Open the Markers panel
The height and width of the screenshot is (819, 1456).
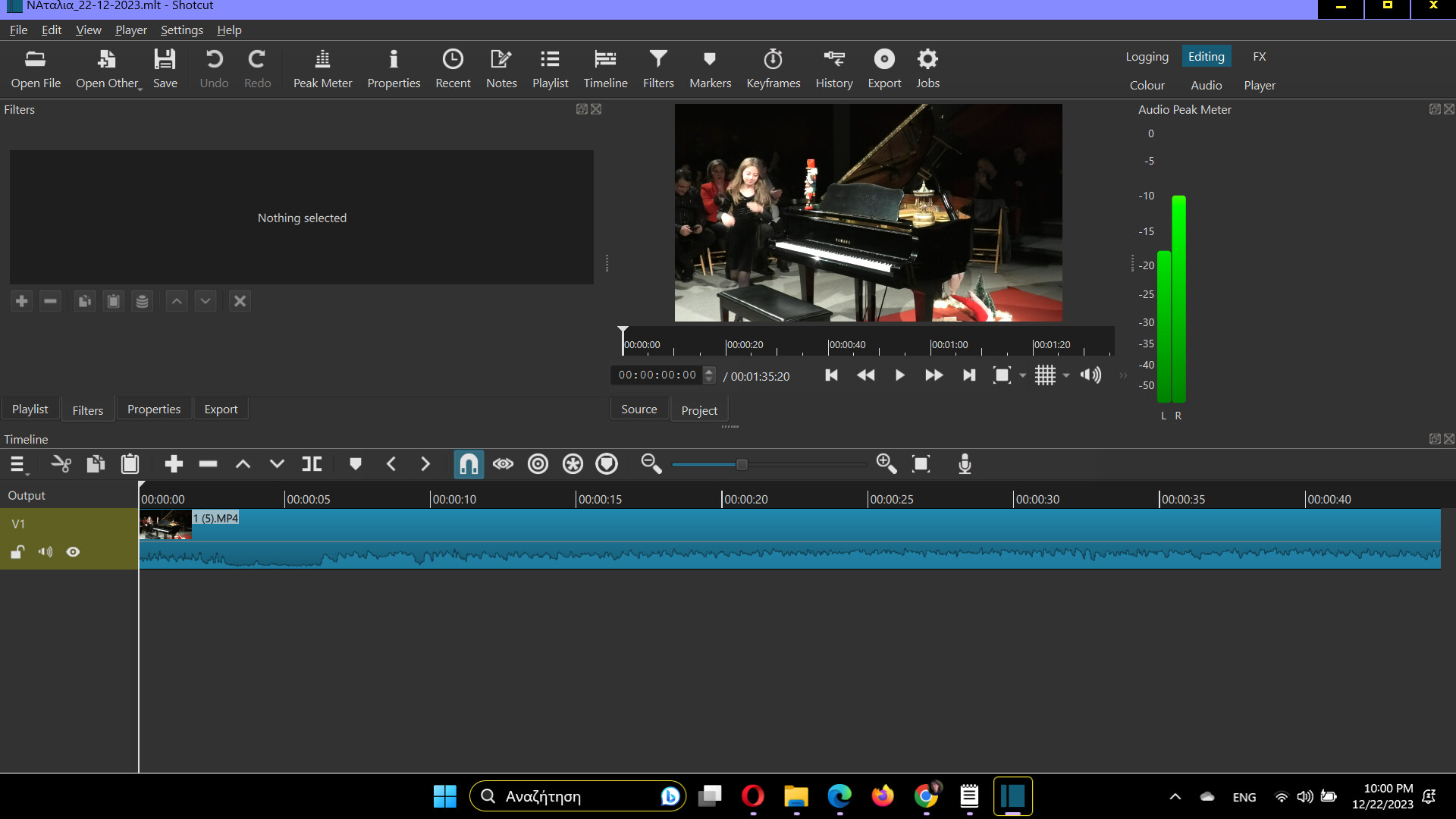click(x=710, y=68)
